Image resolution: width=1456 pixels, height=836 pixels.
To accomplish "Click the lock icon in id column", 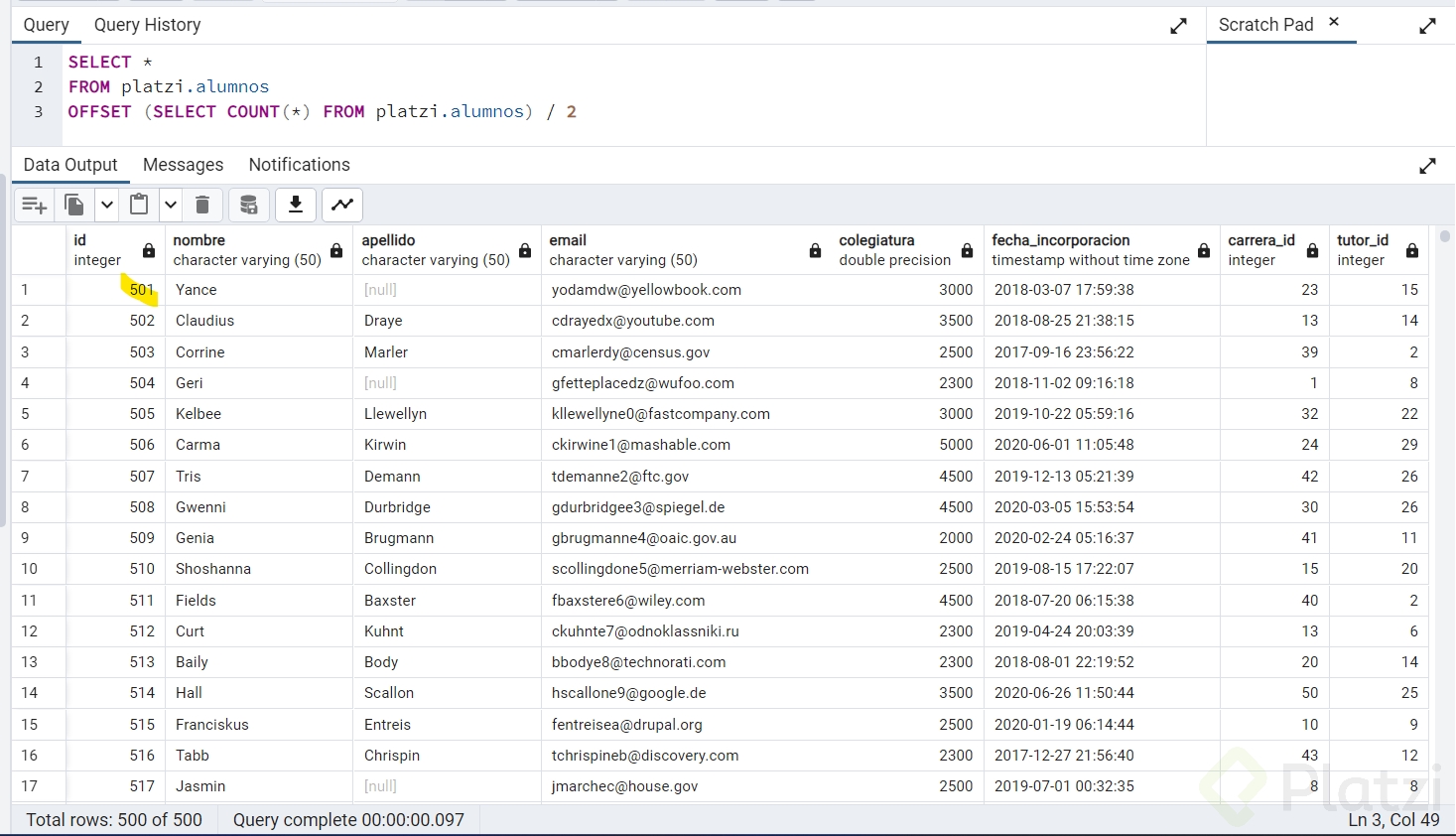I will click(149, 250).
